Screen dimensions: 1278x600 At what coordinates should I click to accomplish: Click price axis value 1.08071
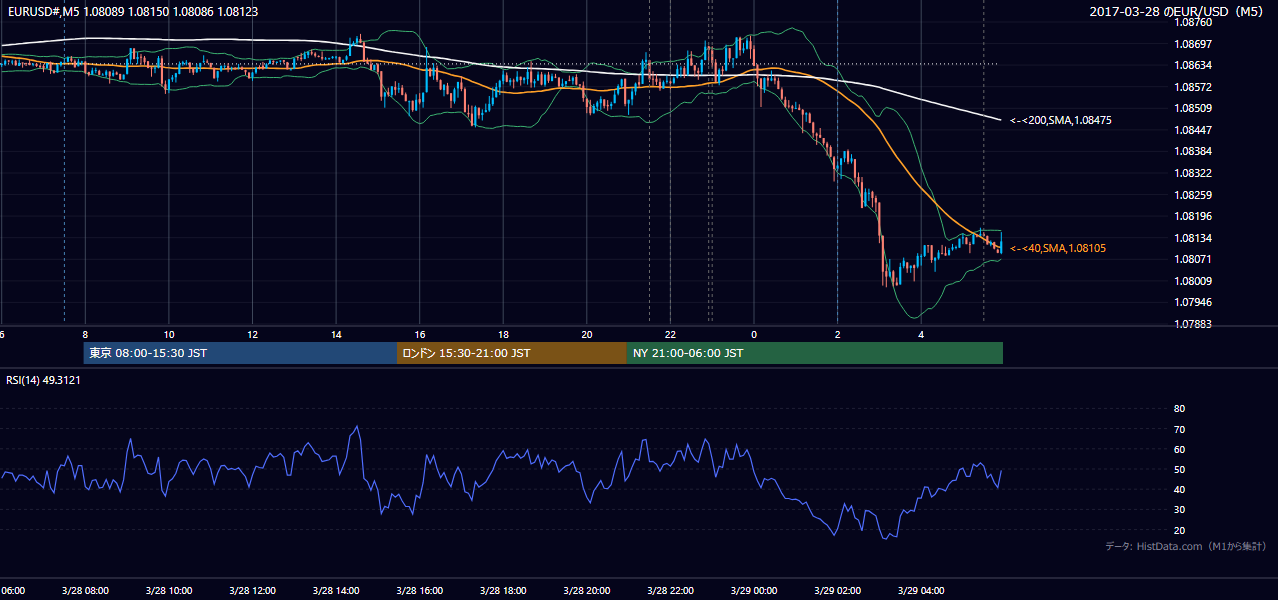(x=1192, y=259)
